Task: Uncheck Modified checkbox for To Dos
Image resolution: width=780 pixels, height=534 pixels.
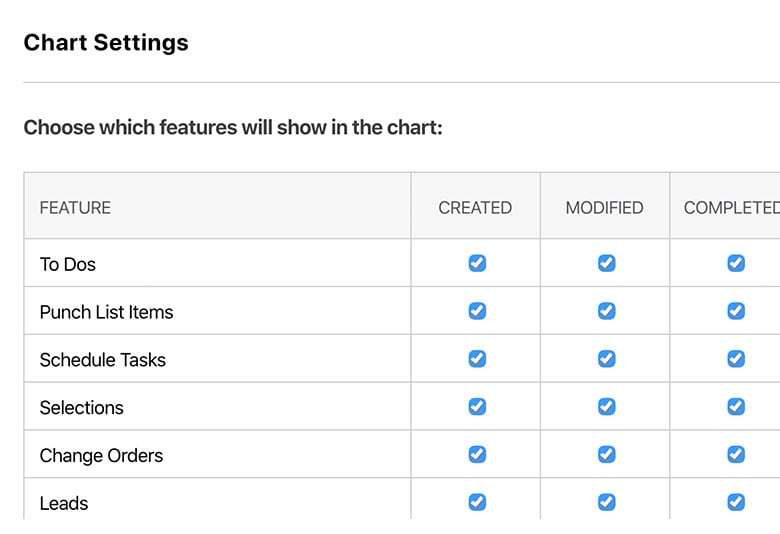Action: click(x=606, y=263)
